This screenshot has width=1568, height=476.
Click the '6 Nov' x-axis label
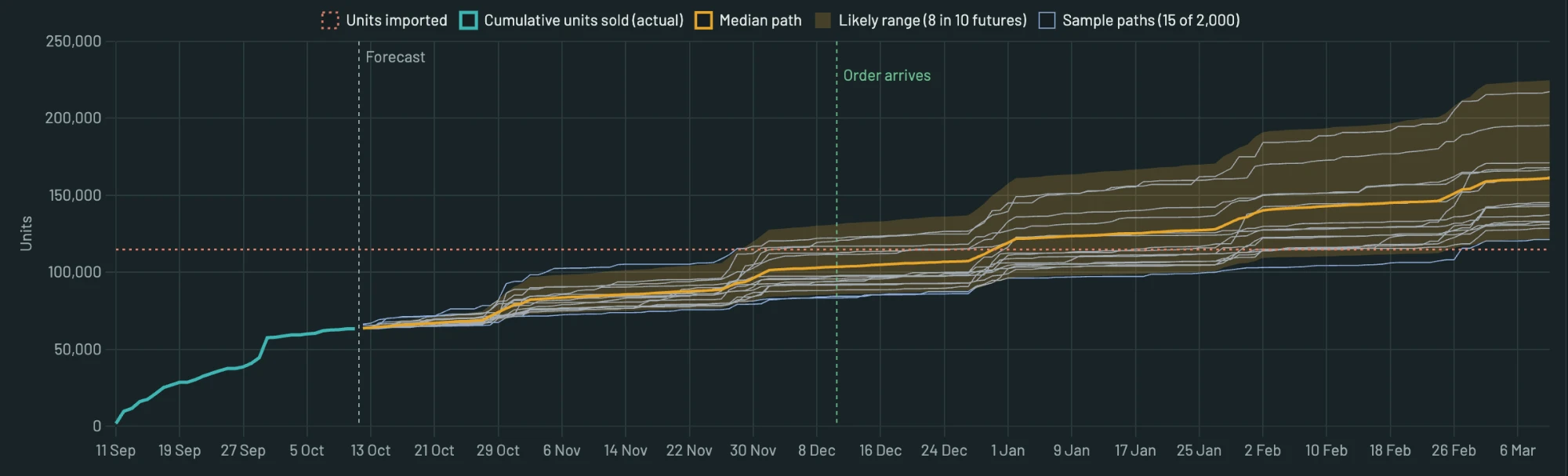(x=561, y=451)
